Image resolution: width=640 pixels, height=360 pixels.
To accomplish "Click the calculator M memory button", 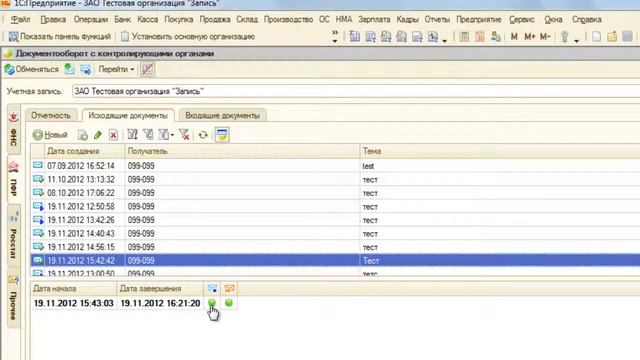I will [x=514, y=37].
